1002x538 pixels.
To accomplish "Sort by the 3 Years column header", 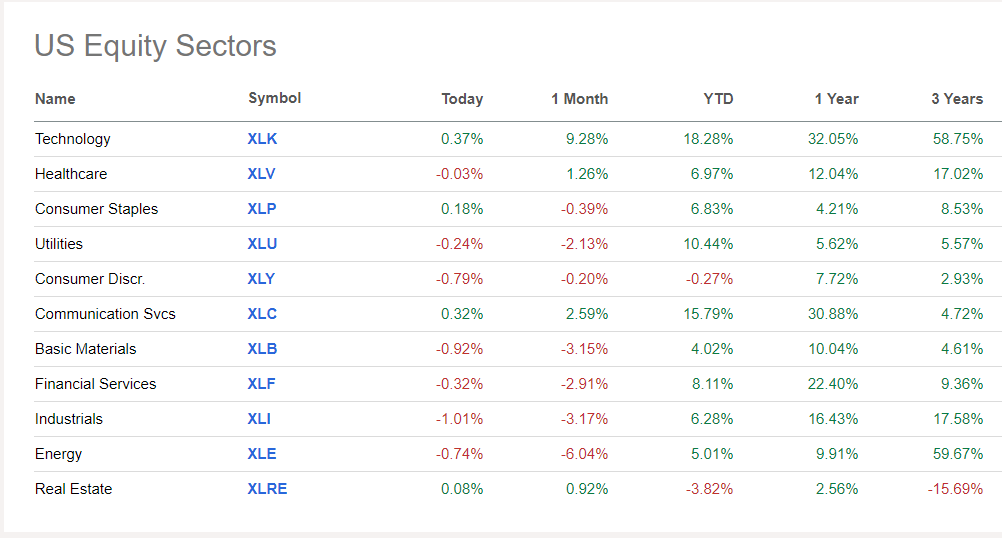I will tap(957, 99).
